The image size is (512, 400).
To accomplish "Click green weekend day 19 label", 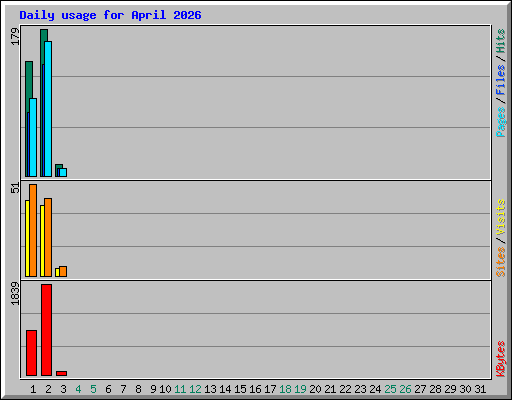I will pos(300,389).
